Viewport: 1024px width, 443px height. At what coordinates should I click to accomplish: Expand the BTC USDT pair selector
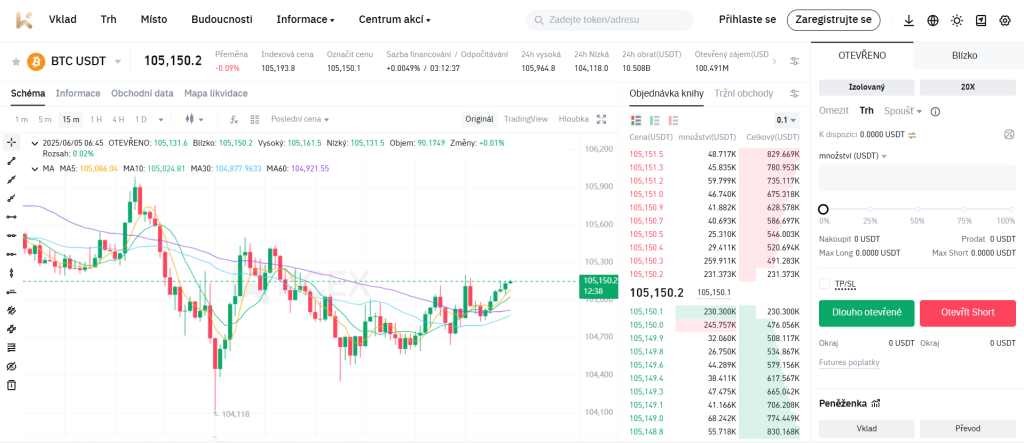coord(118,61)
